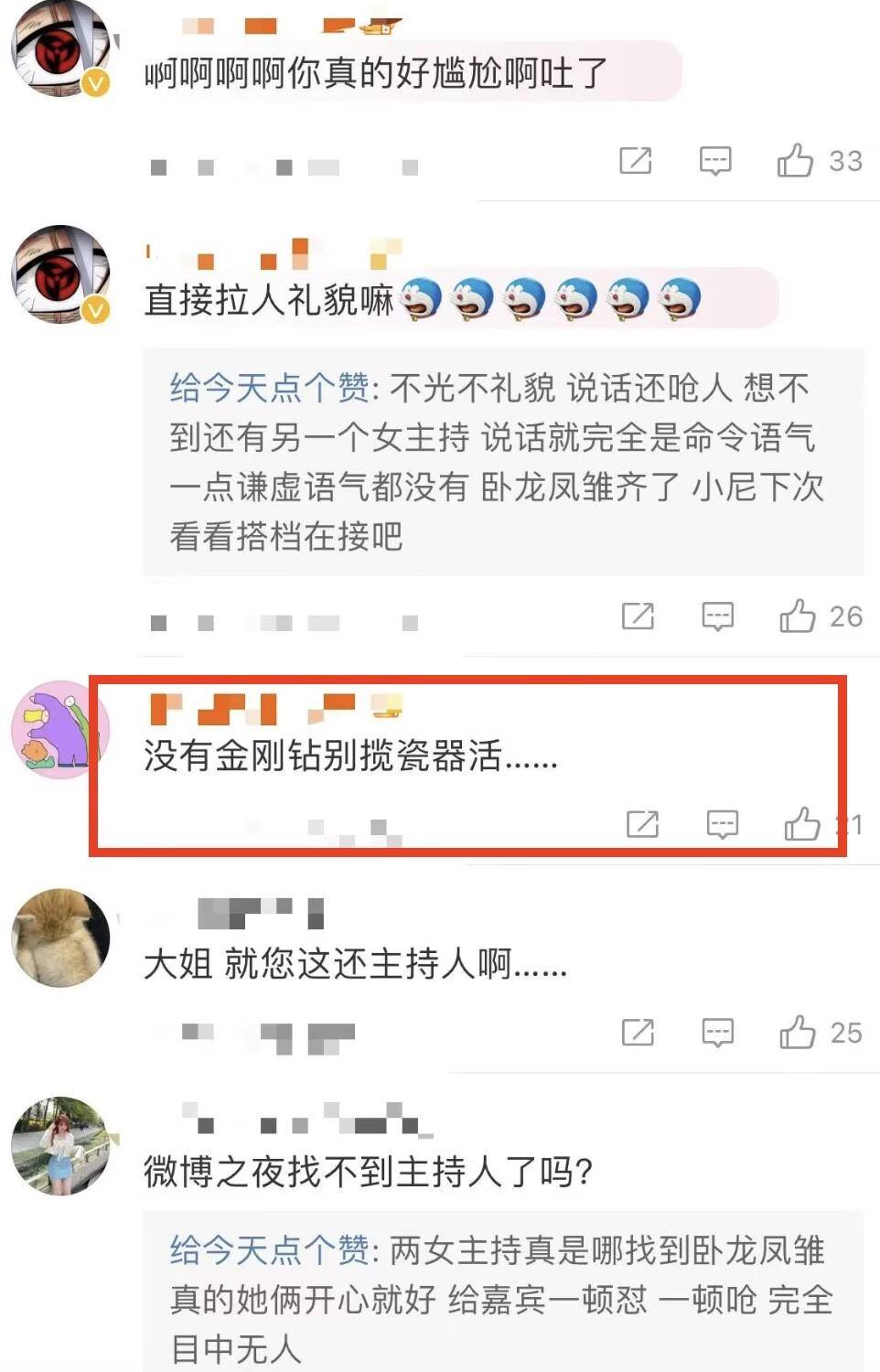
Task: Open the 微博之夜找不到主持人了吗 comment
Action: [369, 1172]
